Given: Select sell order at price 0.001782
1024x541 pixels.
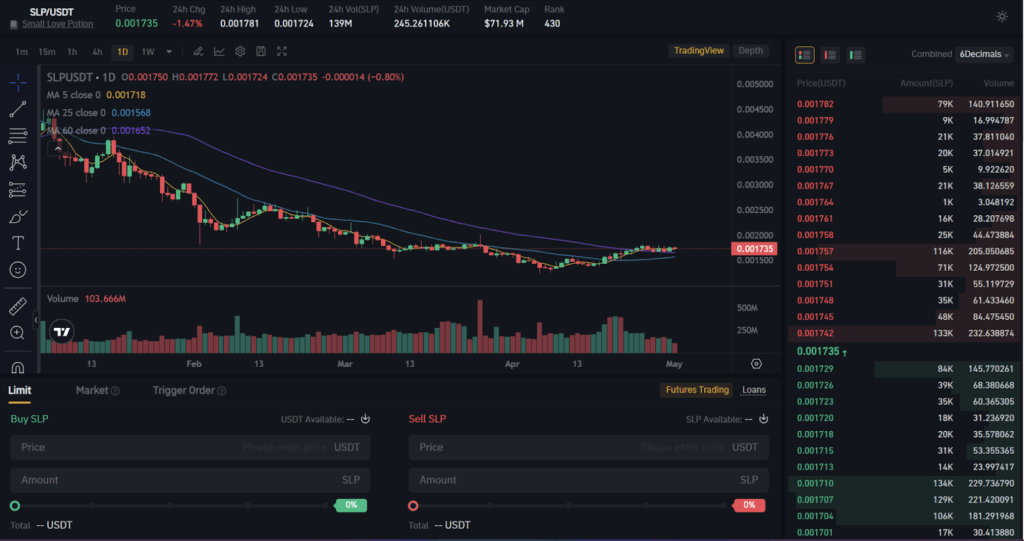Looking at the screenshot, I should point(905,104).
